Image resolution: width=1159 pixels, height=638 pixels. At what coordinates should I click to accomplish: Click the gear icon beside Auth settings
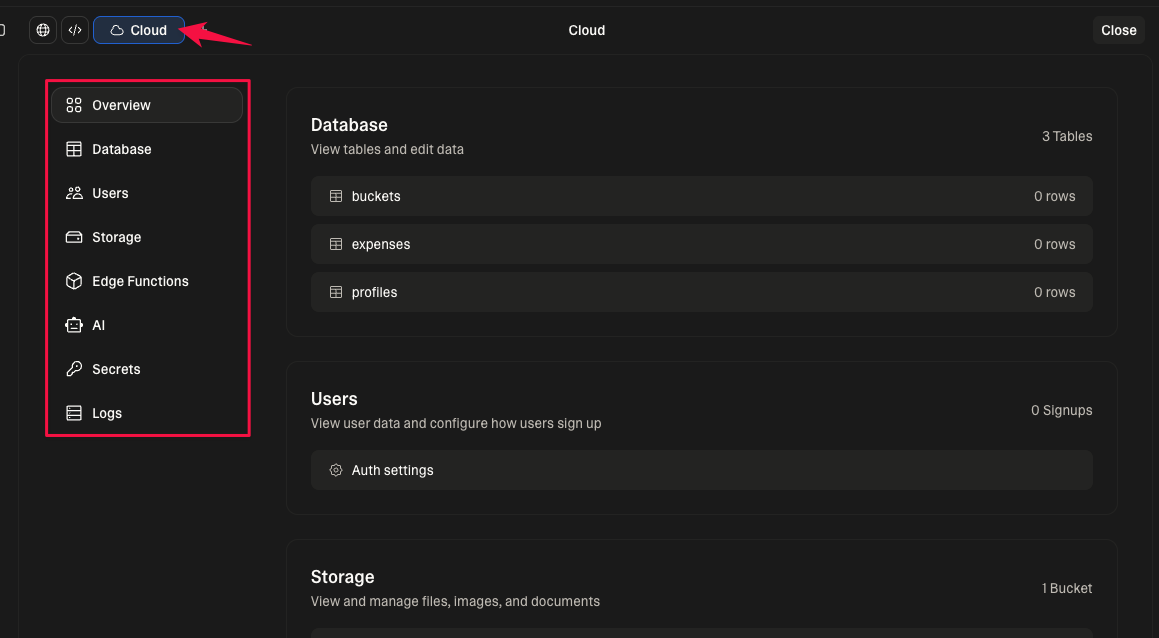[x=335, y=469]
